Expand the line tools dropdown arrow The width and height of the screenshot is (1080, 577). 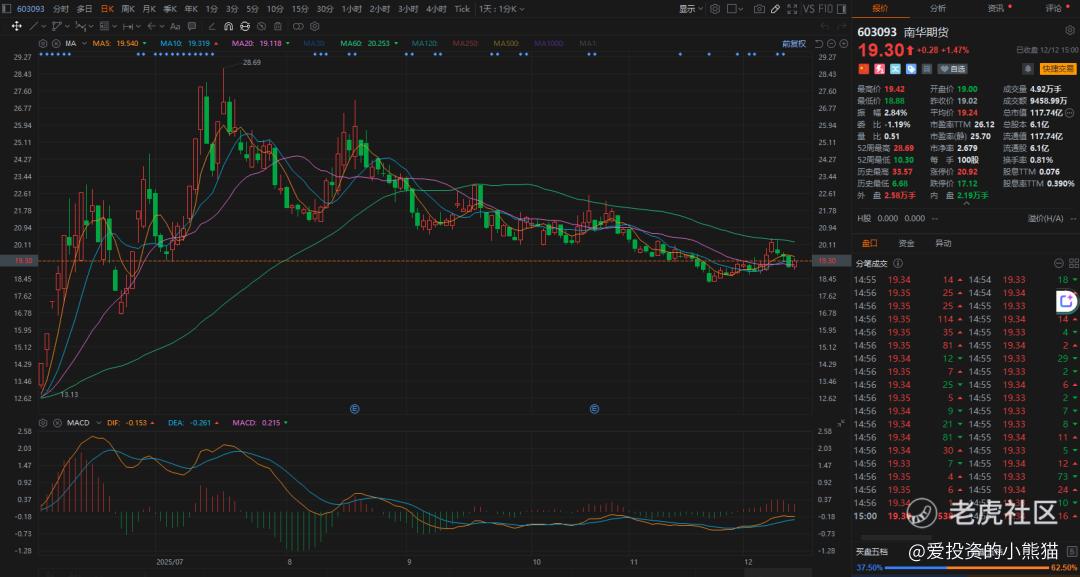tap(43, 26)
